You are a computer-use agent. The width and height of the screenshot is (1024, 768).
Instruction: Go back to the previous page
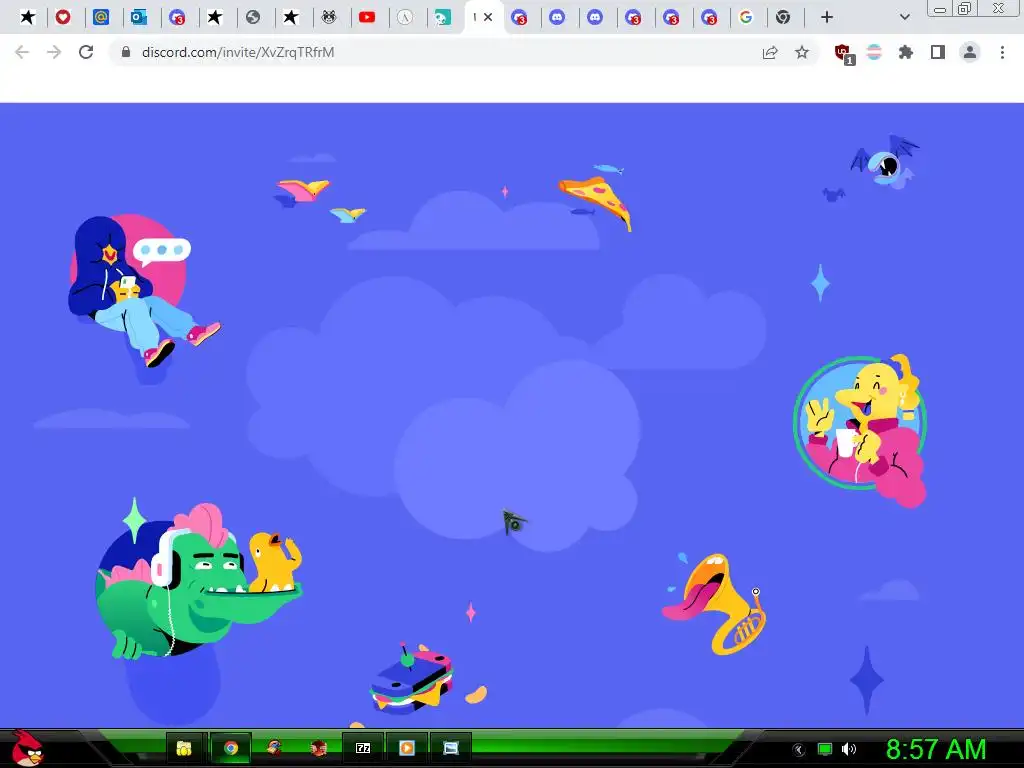coord(22,52)
